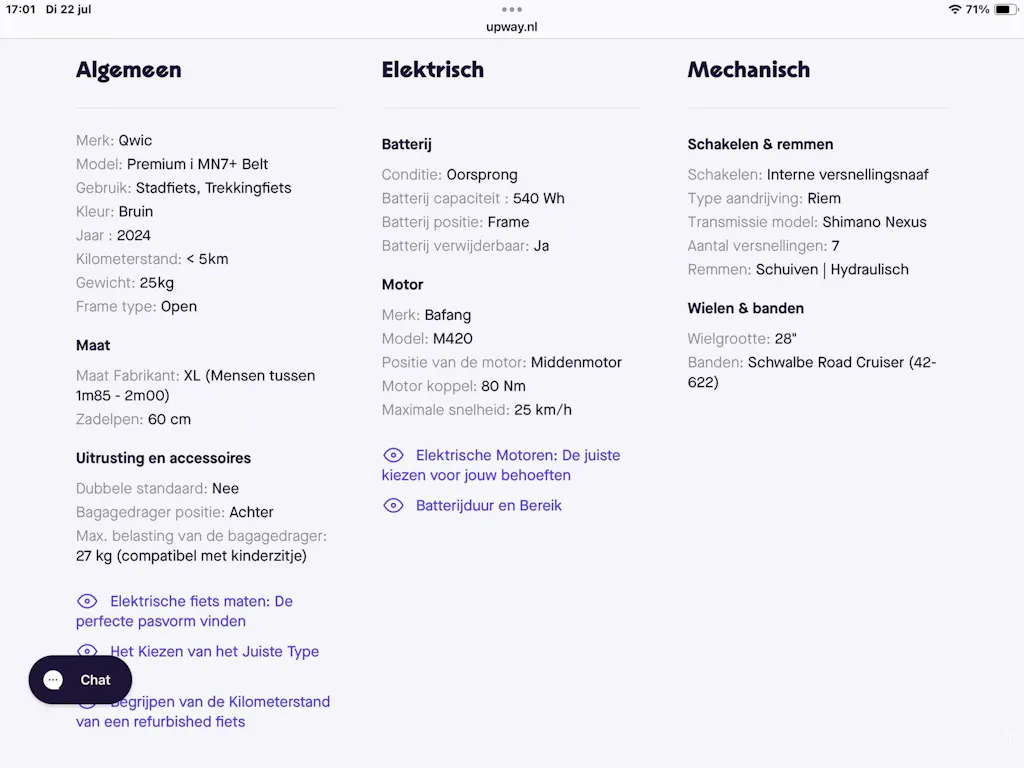The height and width of the screenshot is (768, 1024).
Task: Click the eye icon beside Elektrische Motoren
Action: 393,455
